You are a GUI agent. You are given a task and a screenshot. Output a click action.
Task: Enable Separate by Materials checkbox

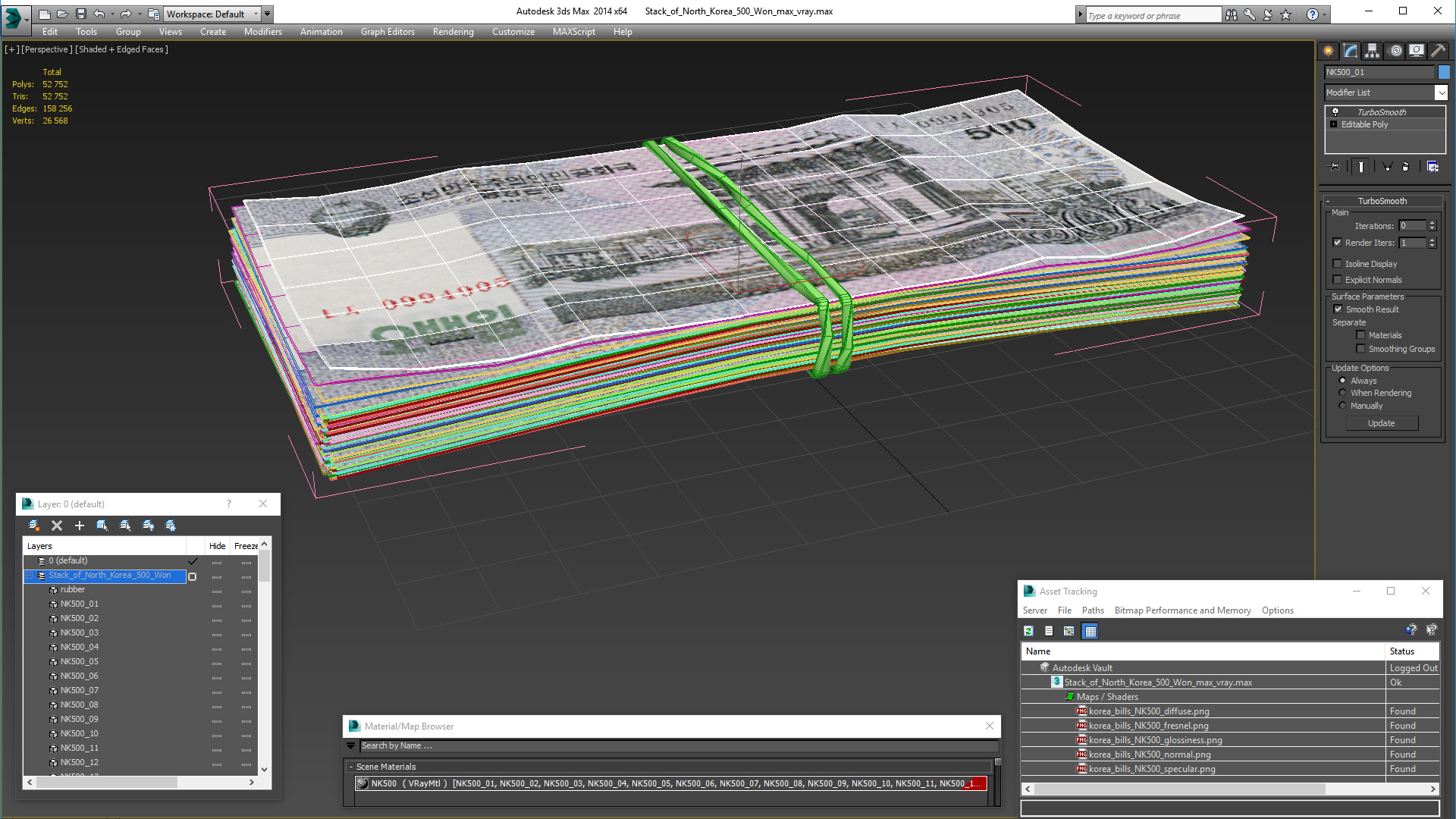pyautogui.click(x=1361, y=335)
